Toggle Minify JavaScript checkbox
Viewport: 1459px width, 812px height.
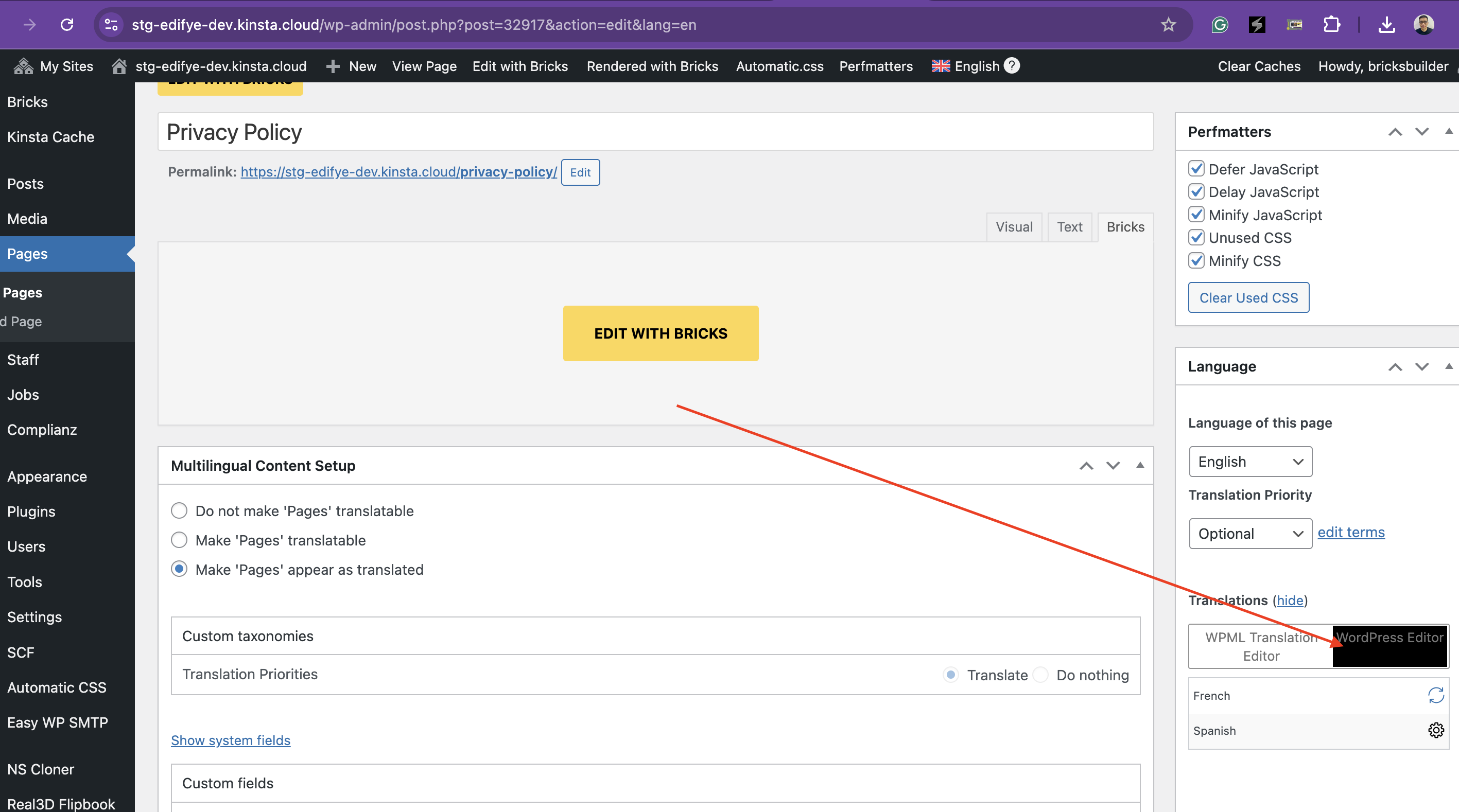(x=1196, y=215)
